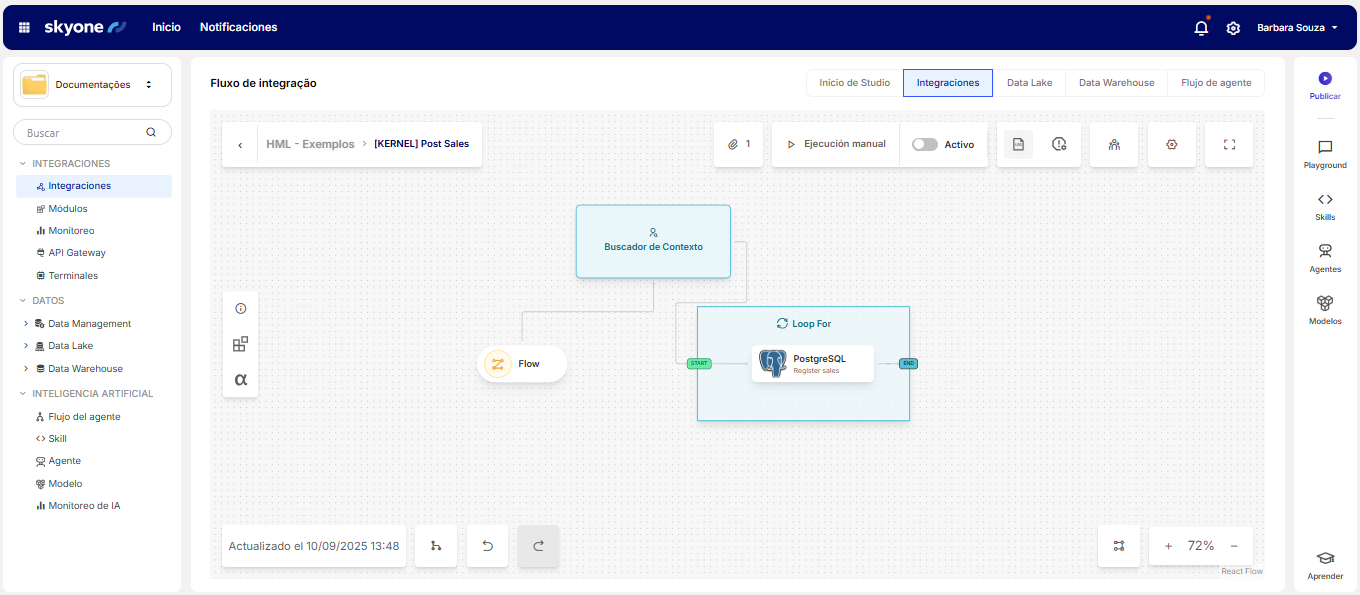Expand the Data Lake sidebar item
Screen dimensions: 1360x595
[x=26, y=346]
